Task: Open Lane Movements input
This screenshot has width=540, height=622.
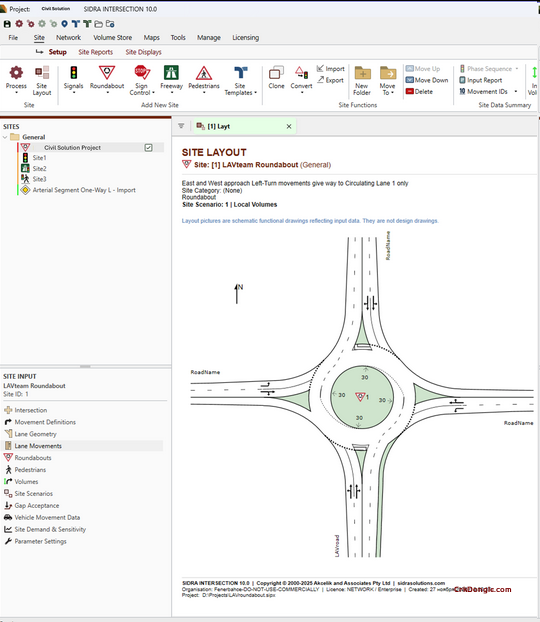Action: tap(38, 446)
